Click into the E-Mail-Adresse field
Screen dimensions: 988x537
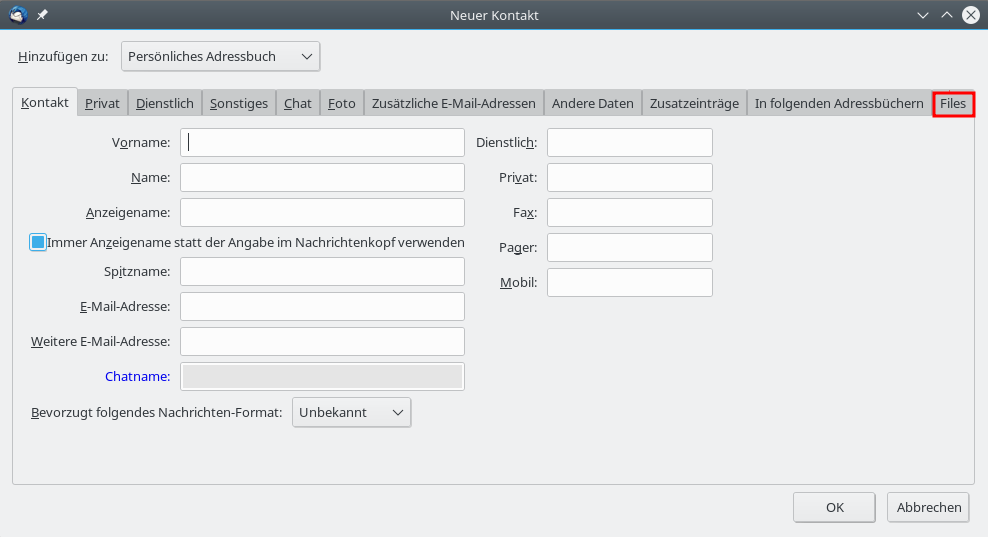(x=322, y=306)
